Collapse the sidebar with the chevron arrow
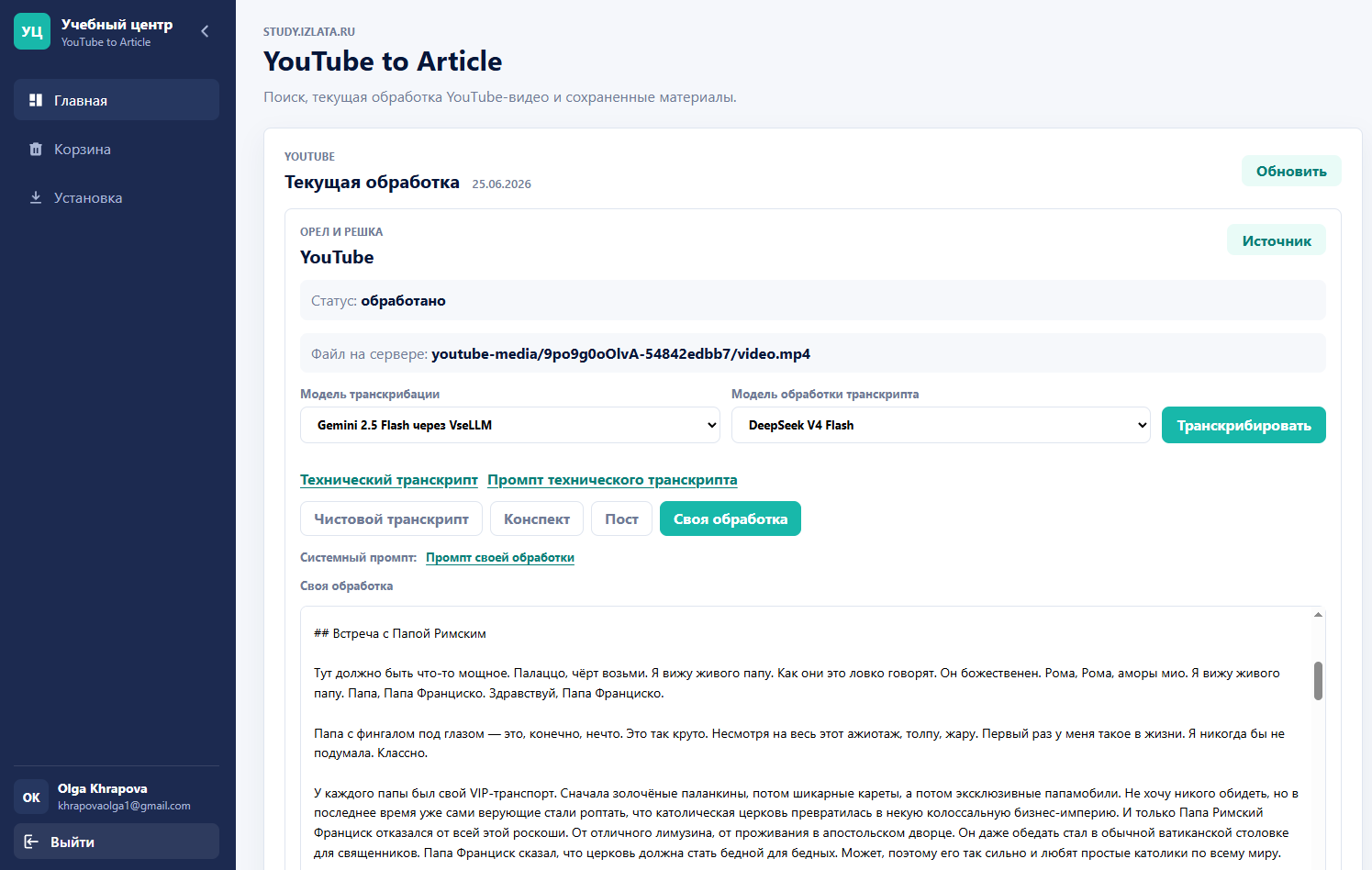Screen dimensions: 1372x870 pos(205,31)
